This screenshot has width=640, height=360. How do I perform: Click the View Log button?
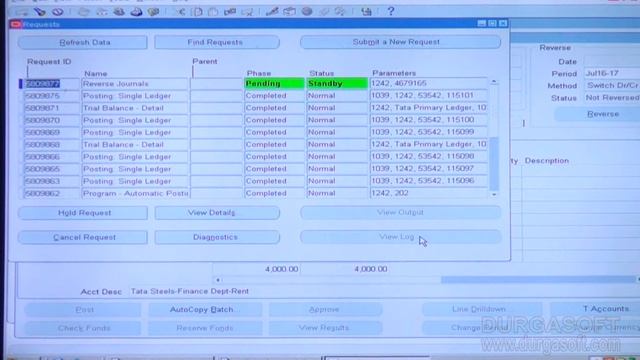pos(400,237)
